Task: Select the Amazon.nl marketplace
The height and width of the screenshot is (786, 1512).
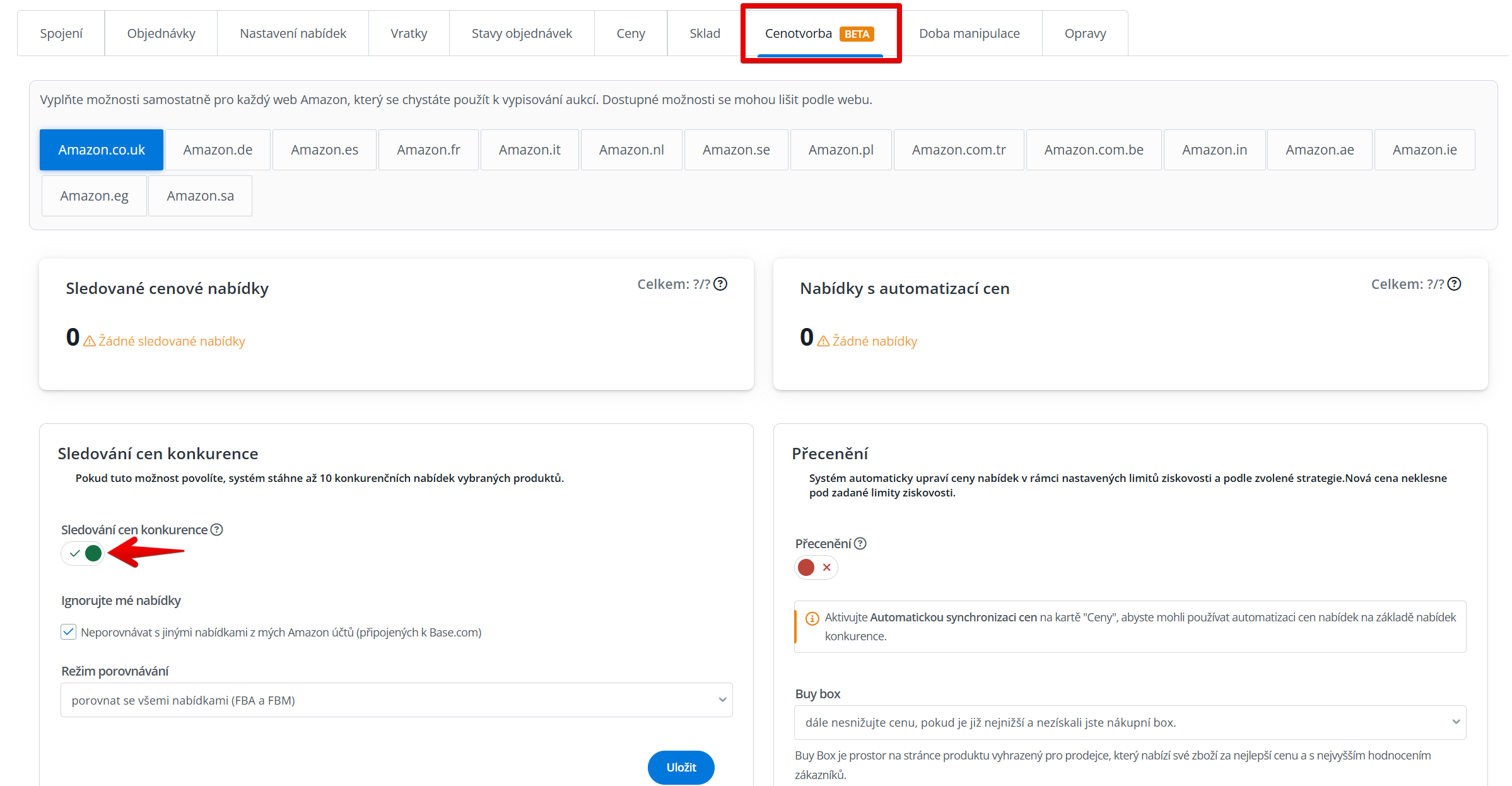Action: click(631, 150)
